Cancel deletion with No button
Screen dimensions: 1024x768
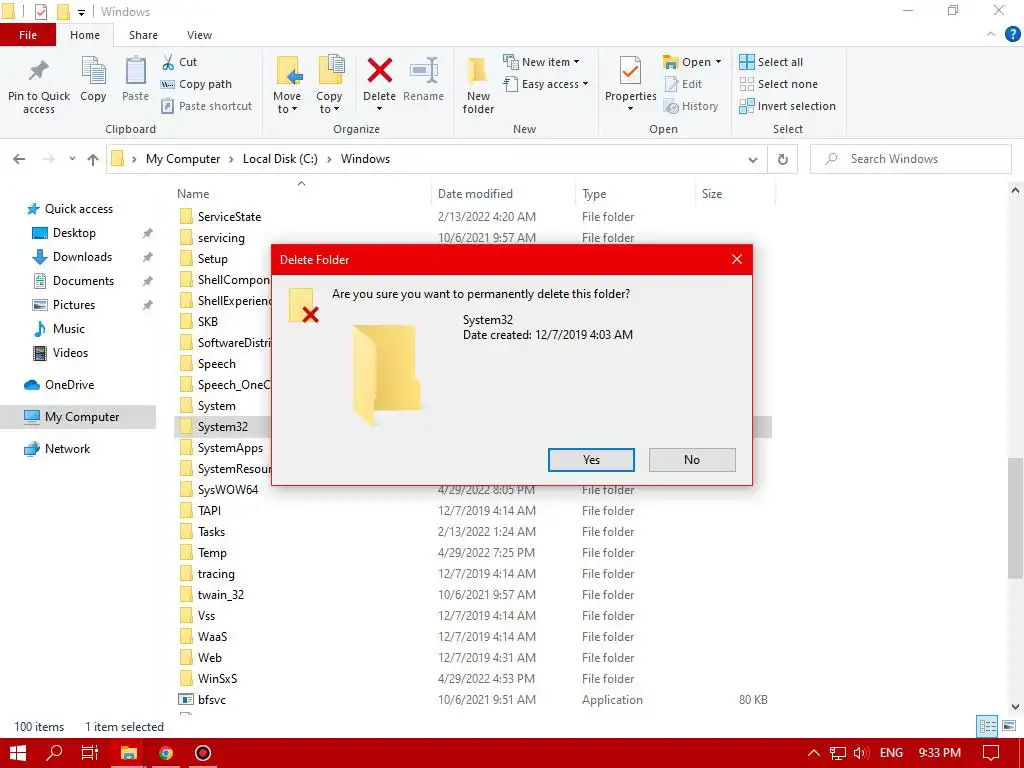[x=692, y=460]
